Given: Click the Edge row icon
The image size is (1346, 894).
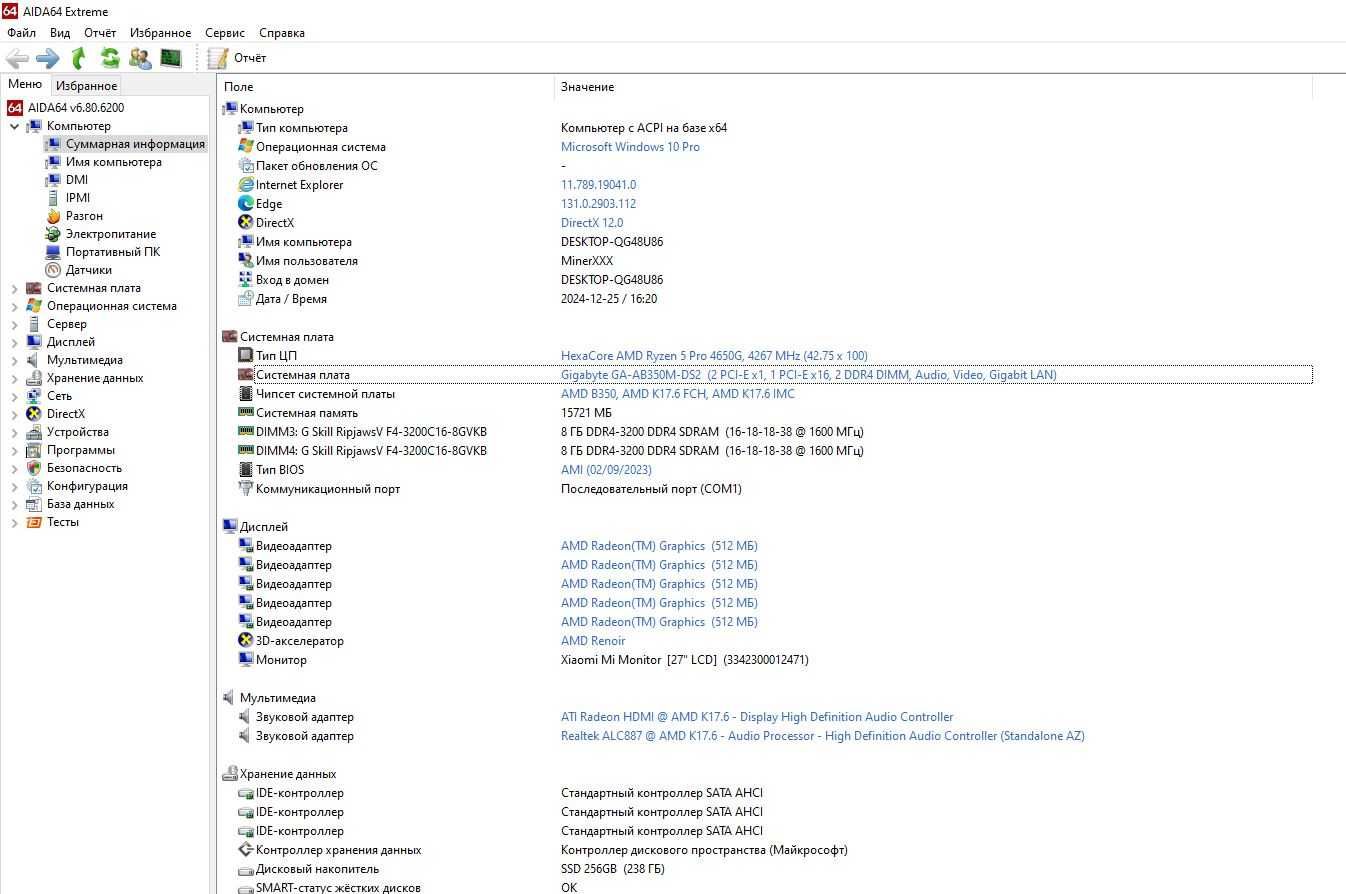Looking at the screenshot, I should (x=246, y=204).
